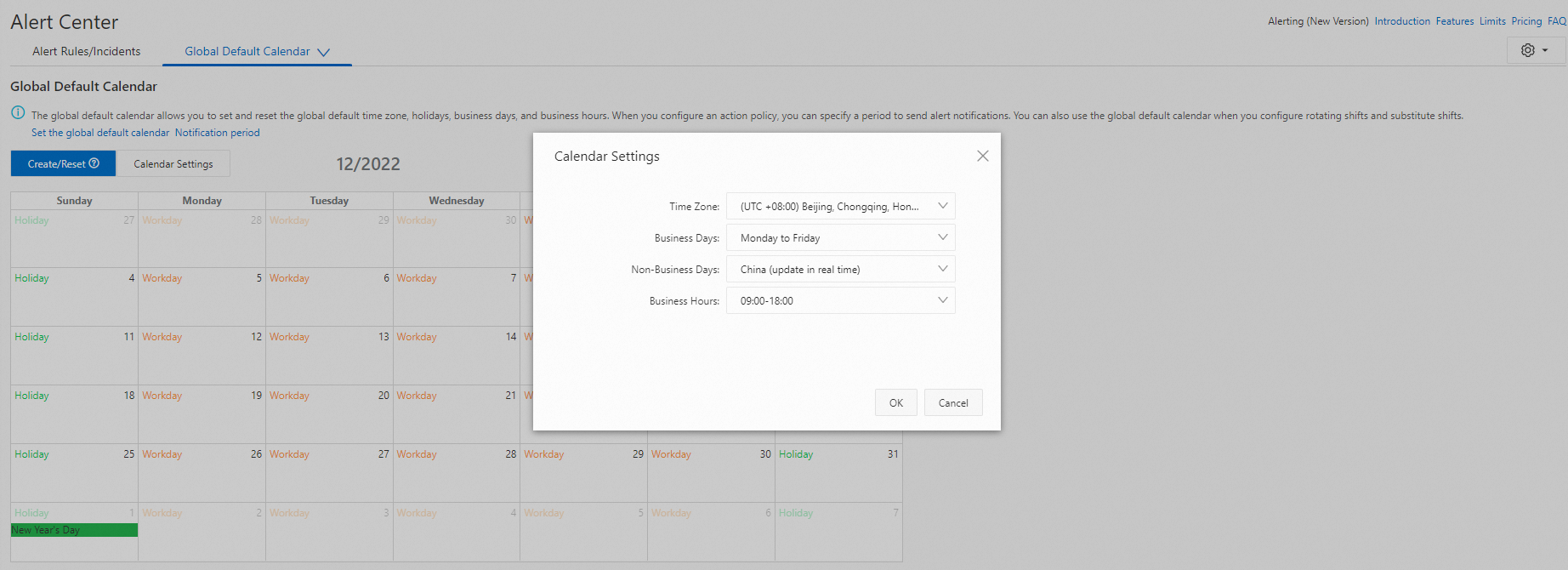
Task: Open the Introduction link
Action: click(1402, 21)
